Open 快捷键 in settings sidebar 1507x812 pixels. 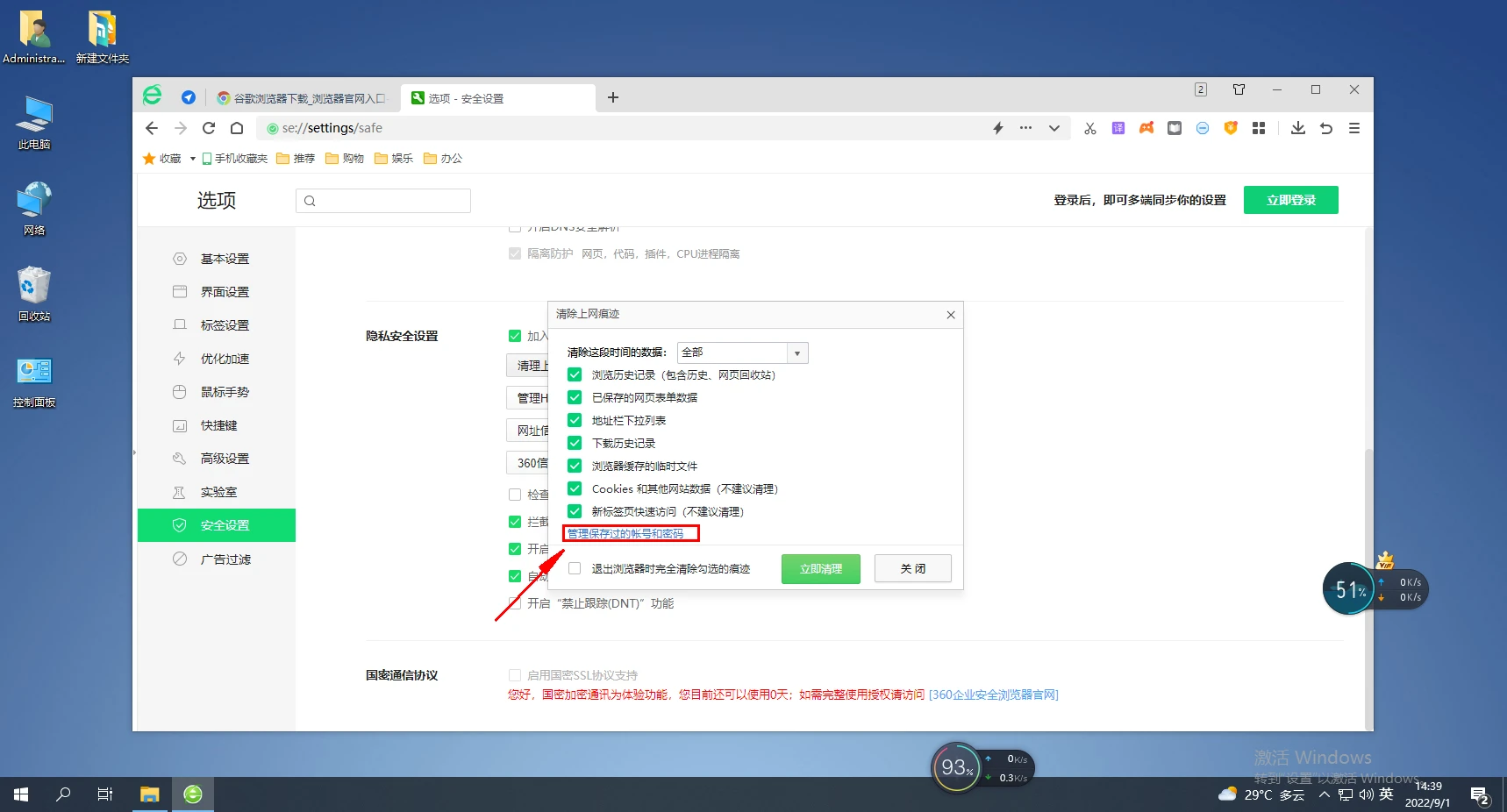tap(217, 425)
